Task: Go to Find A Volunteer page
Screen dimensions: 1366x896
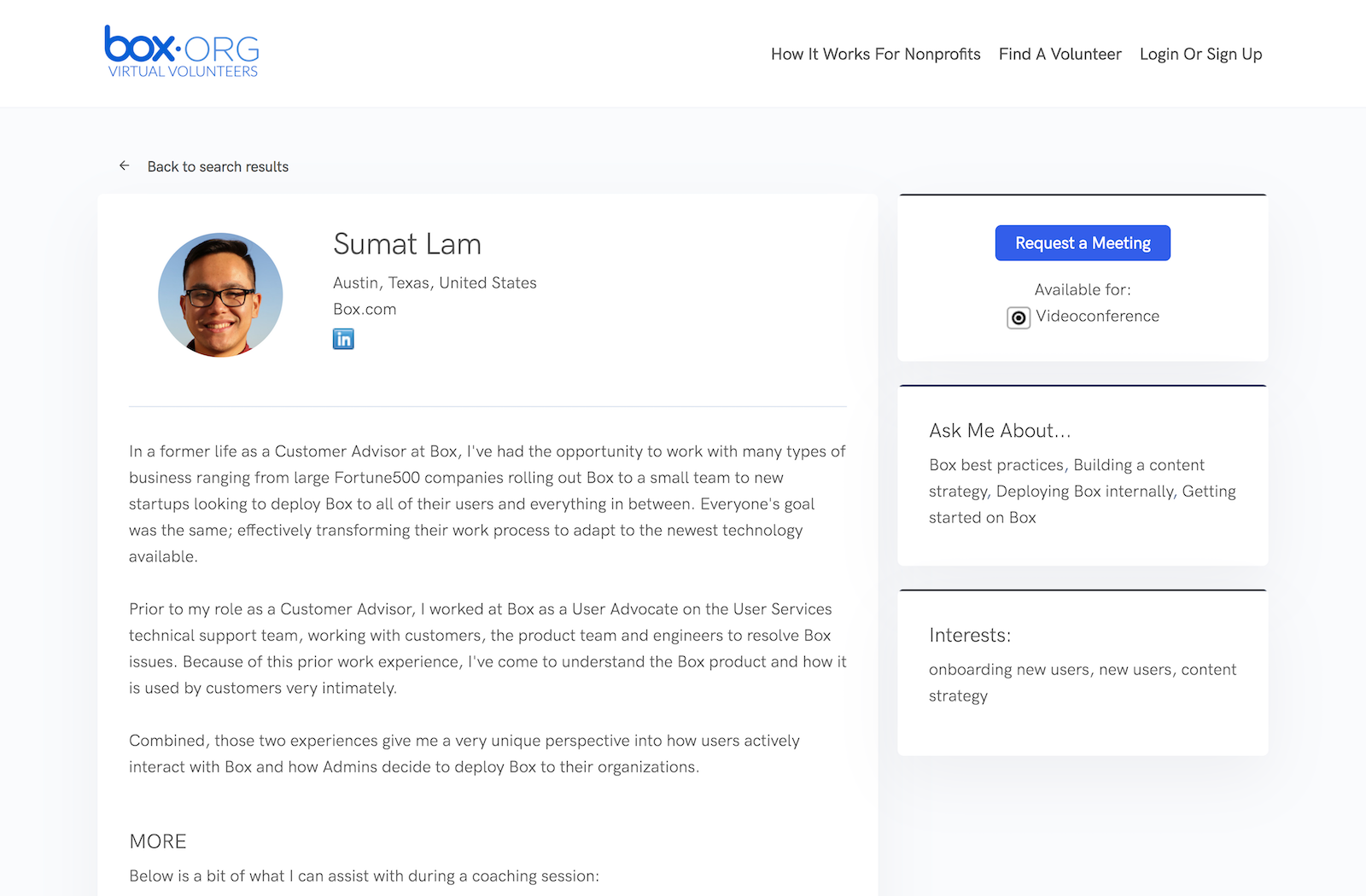Action: click(x=1060, y=54)
